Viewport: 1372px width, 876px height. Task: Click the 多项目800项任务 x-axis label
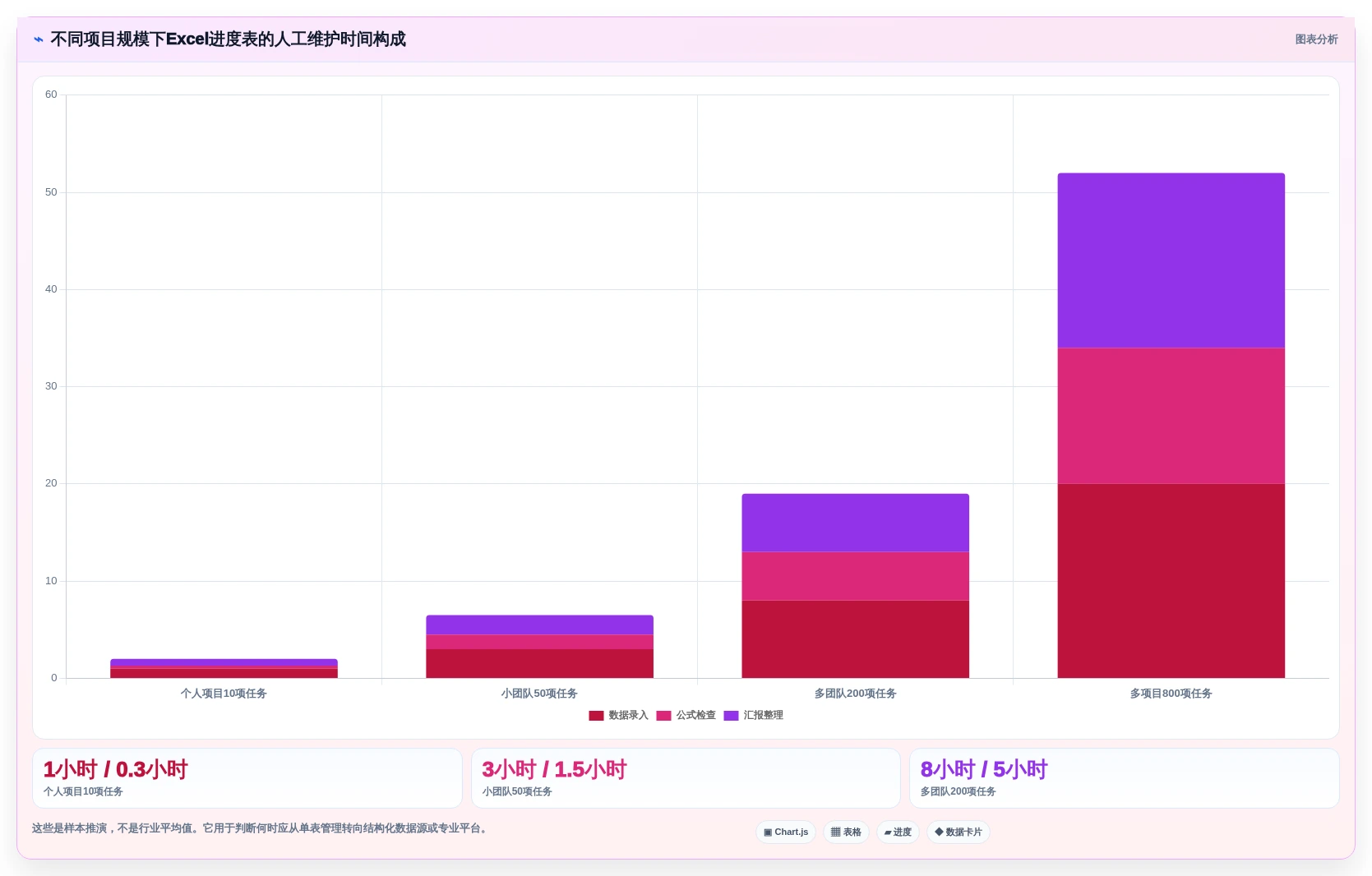pyautogui.click(x=1171, y=694)
